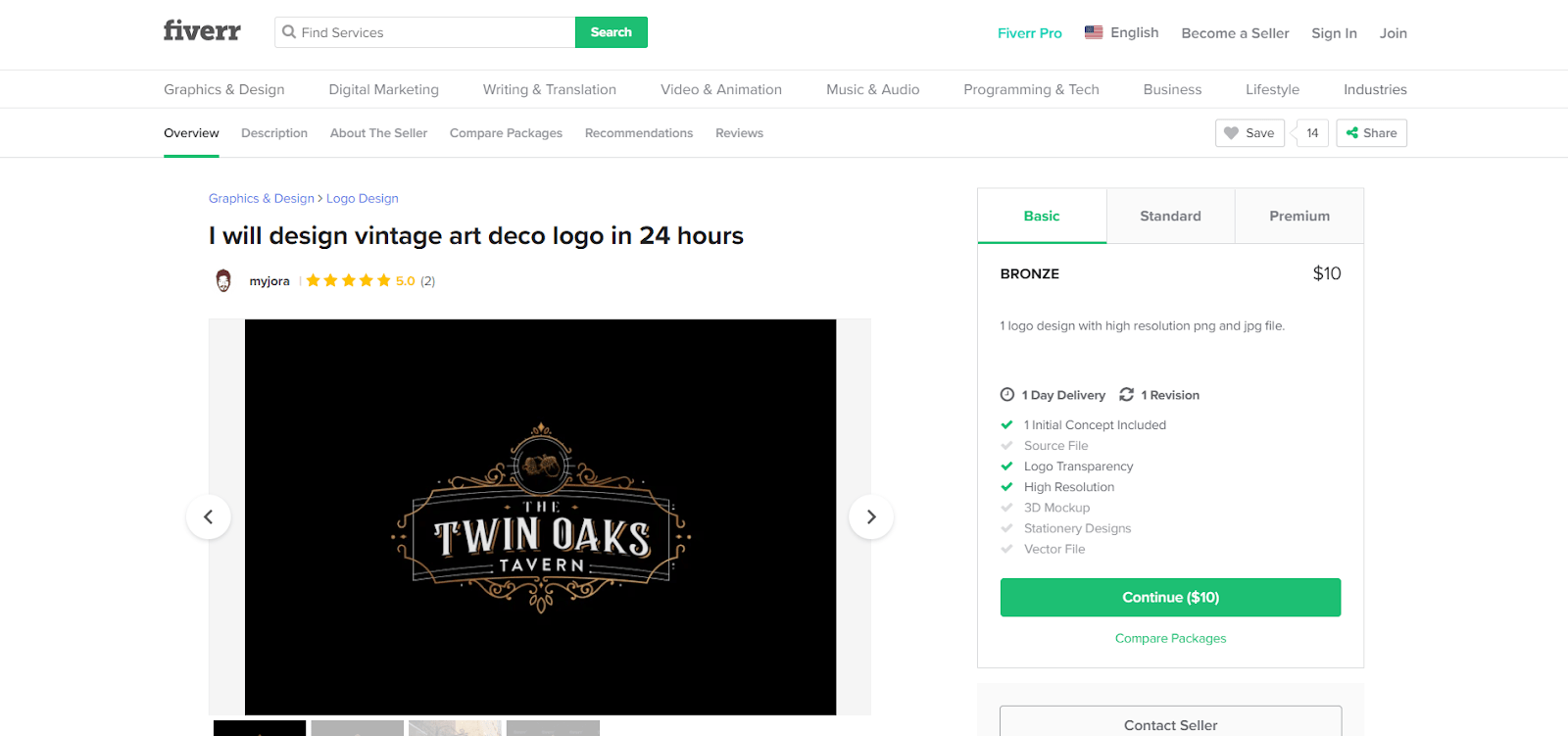This screenshot has width=1568, height=736.
Task: Jump to Recommendations section
Action: (639, 133)
